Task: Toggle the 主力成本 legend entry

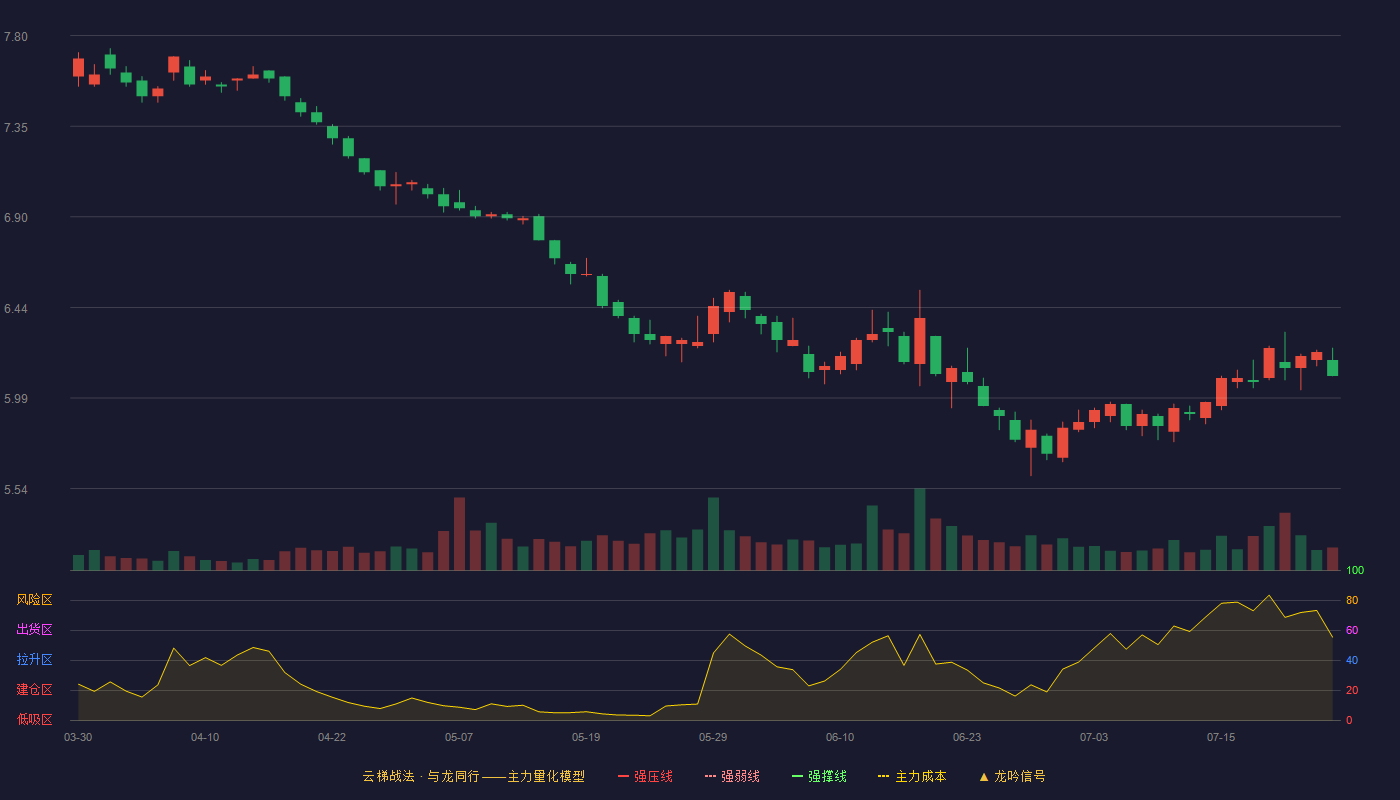Action: pos(912,776)
